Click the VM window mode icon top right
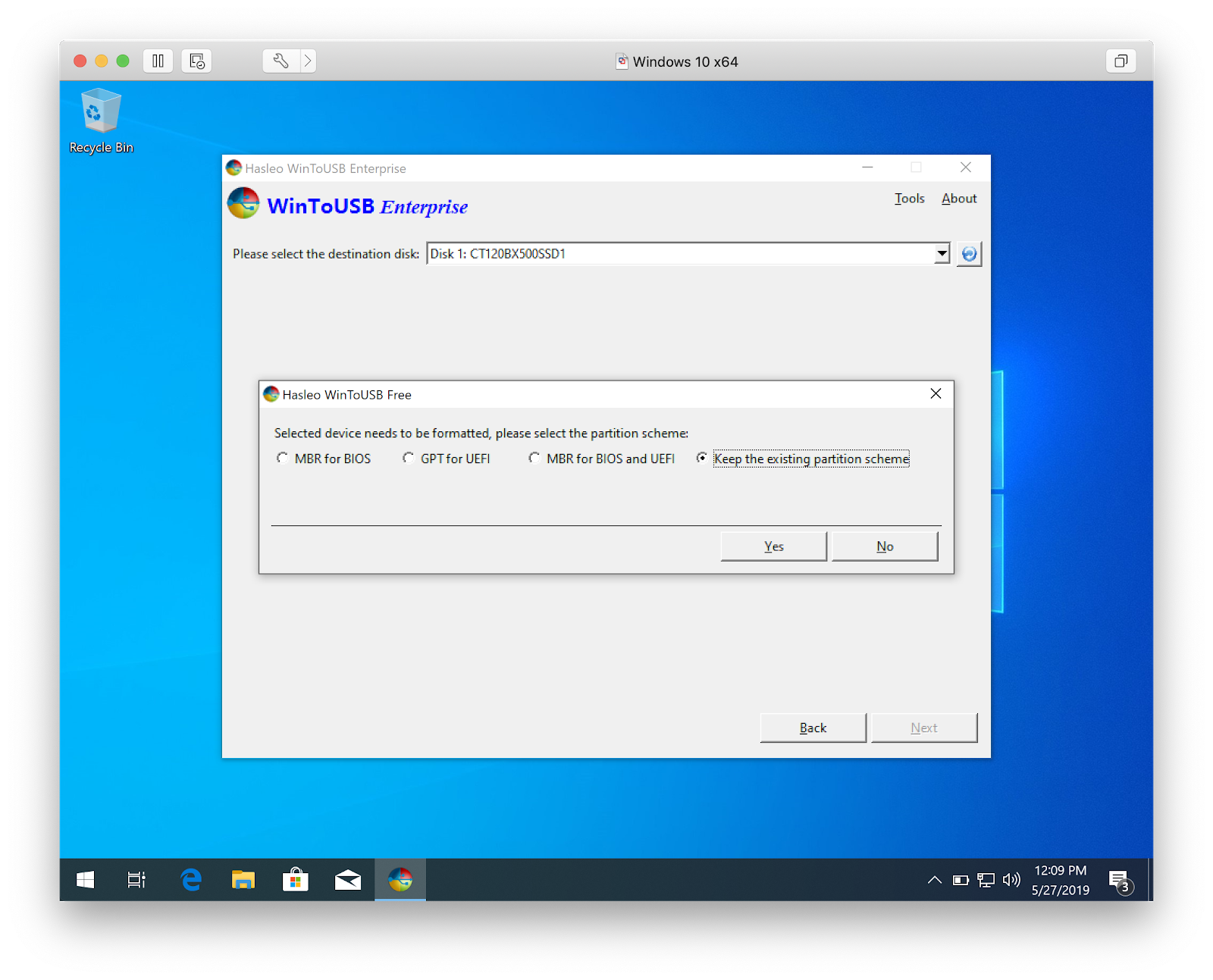This screenshot has height=980, width=1213. [1121, 61]
